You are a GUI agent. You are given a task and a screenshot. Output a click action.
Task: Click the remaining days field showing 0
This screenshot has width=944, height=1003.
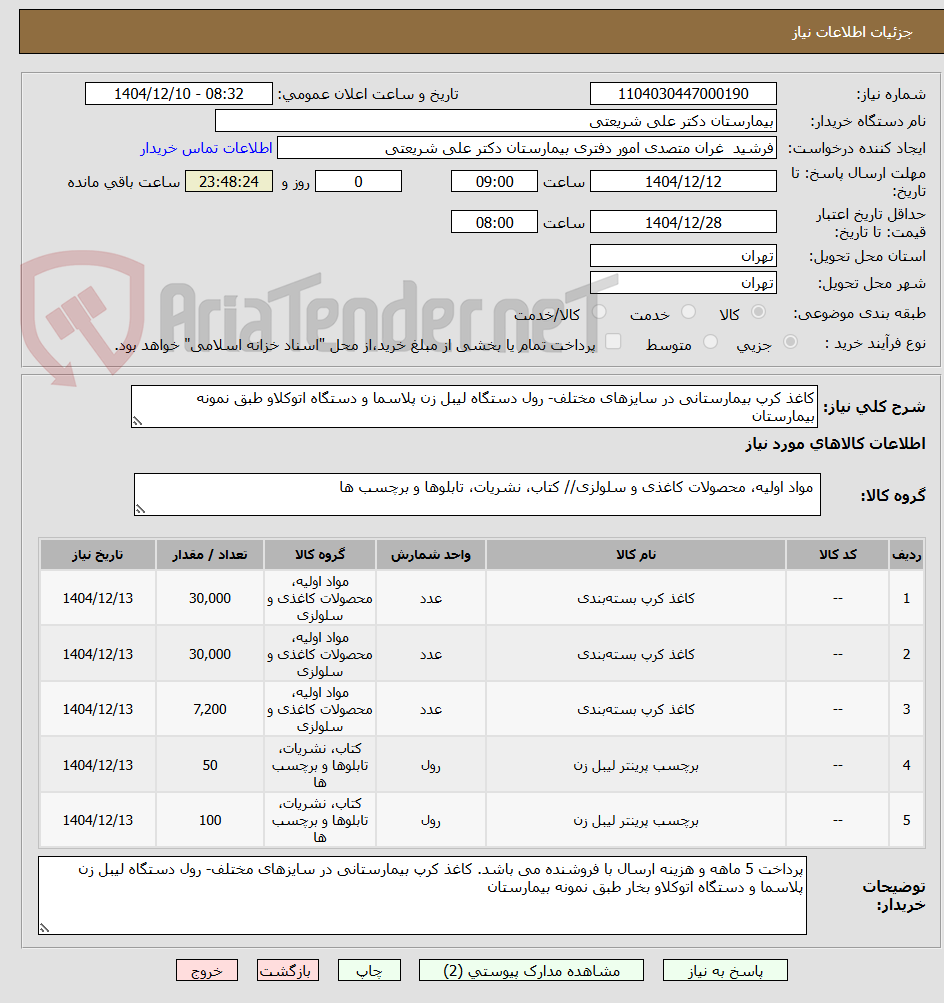coord(358,182)
